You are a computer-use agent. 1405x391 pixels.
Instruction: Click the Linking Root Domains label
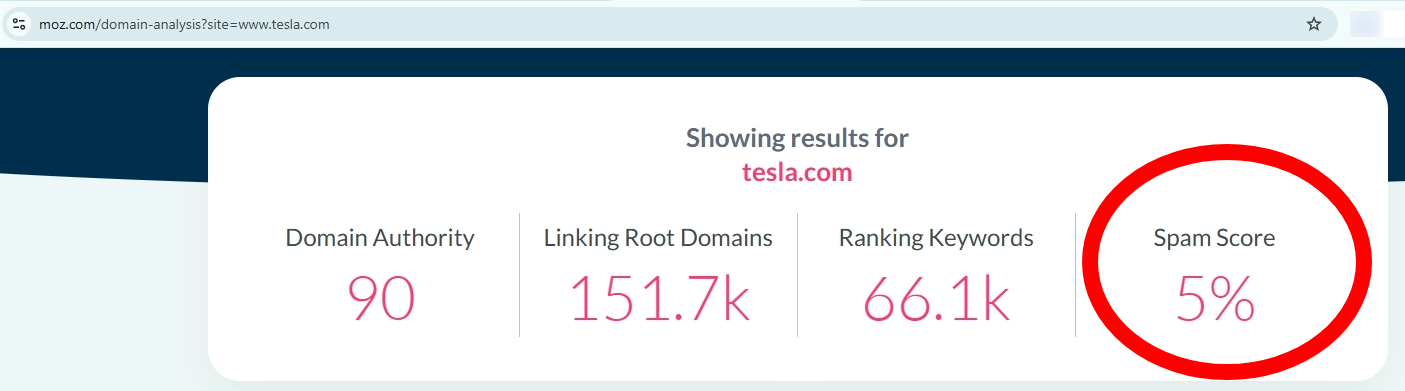coord(658,238)
